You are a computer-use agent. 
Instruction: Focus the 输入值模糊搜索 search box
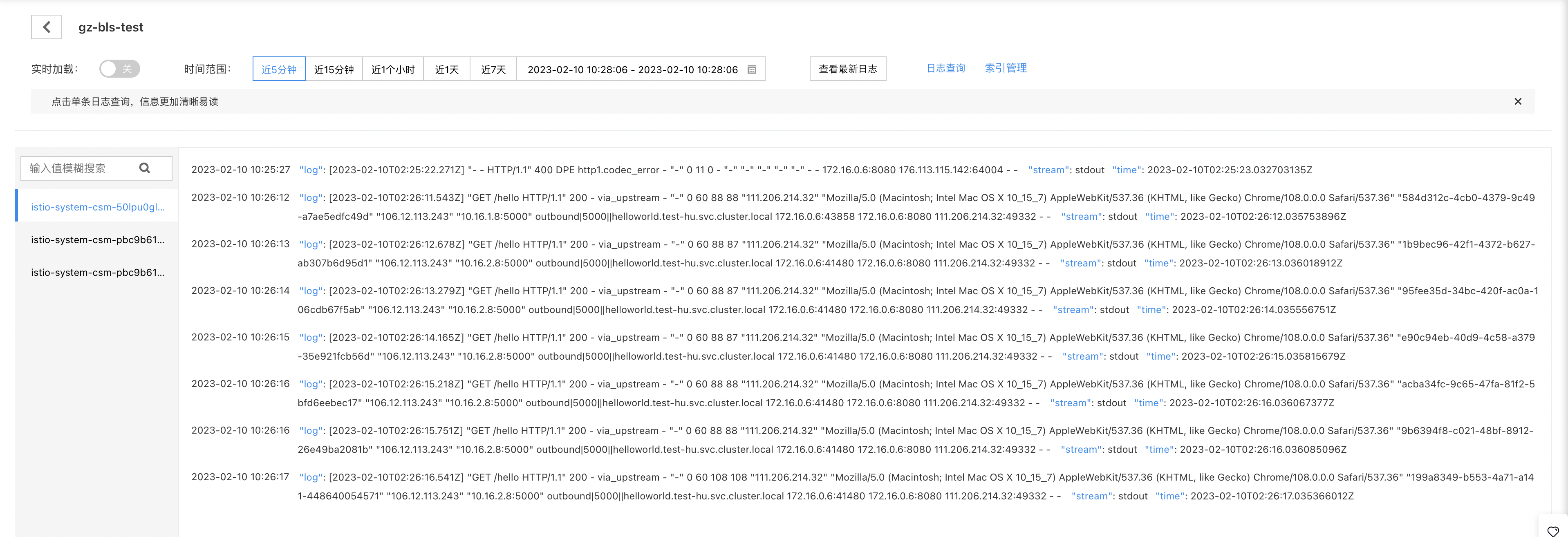point(96,168)
